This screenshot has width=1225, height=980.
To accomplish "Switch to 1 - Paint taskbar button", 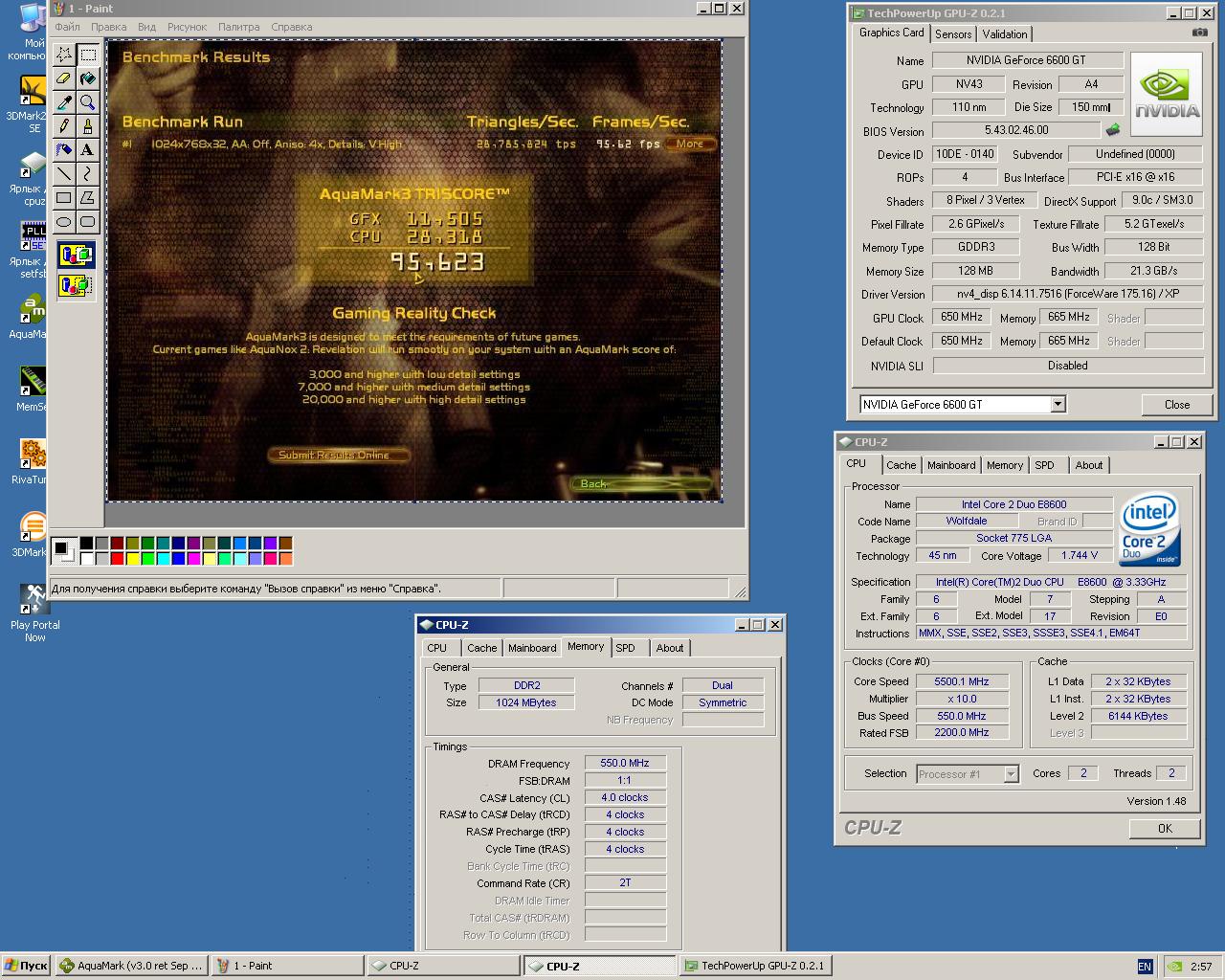I will coord(288,966).
